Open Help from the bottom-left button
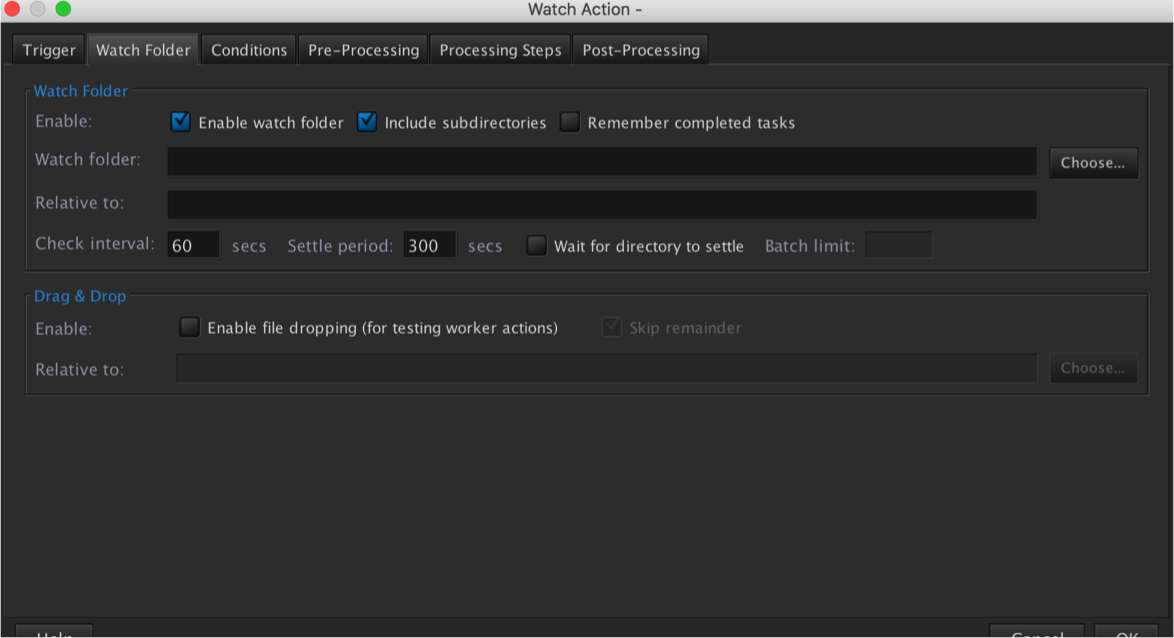 [54, 632]
